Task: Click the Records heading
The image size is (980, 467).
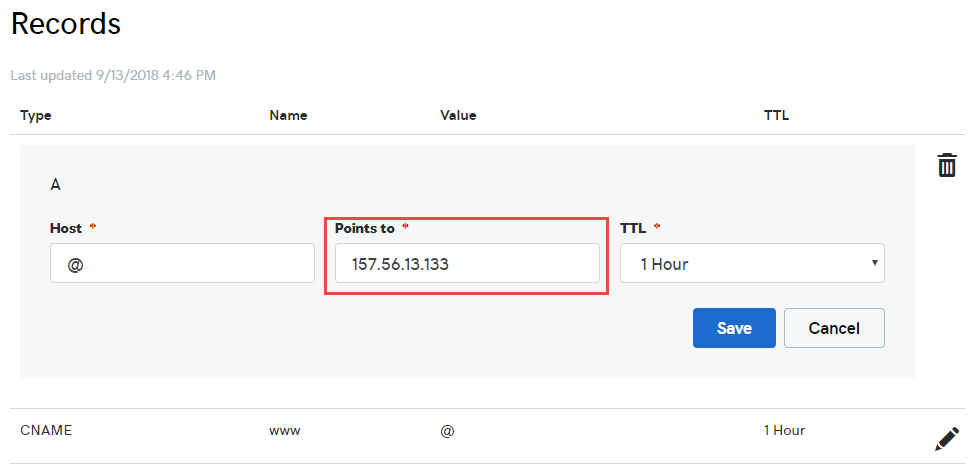Action: click(66, 24)
